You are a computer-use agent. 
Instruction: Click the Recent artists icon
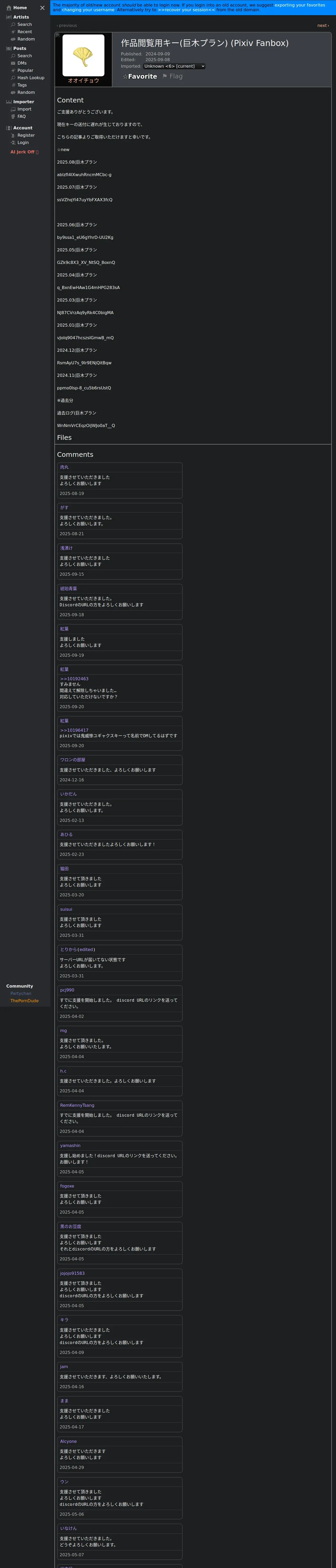tap(13, 32)
